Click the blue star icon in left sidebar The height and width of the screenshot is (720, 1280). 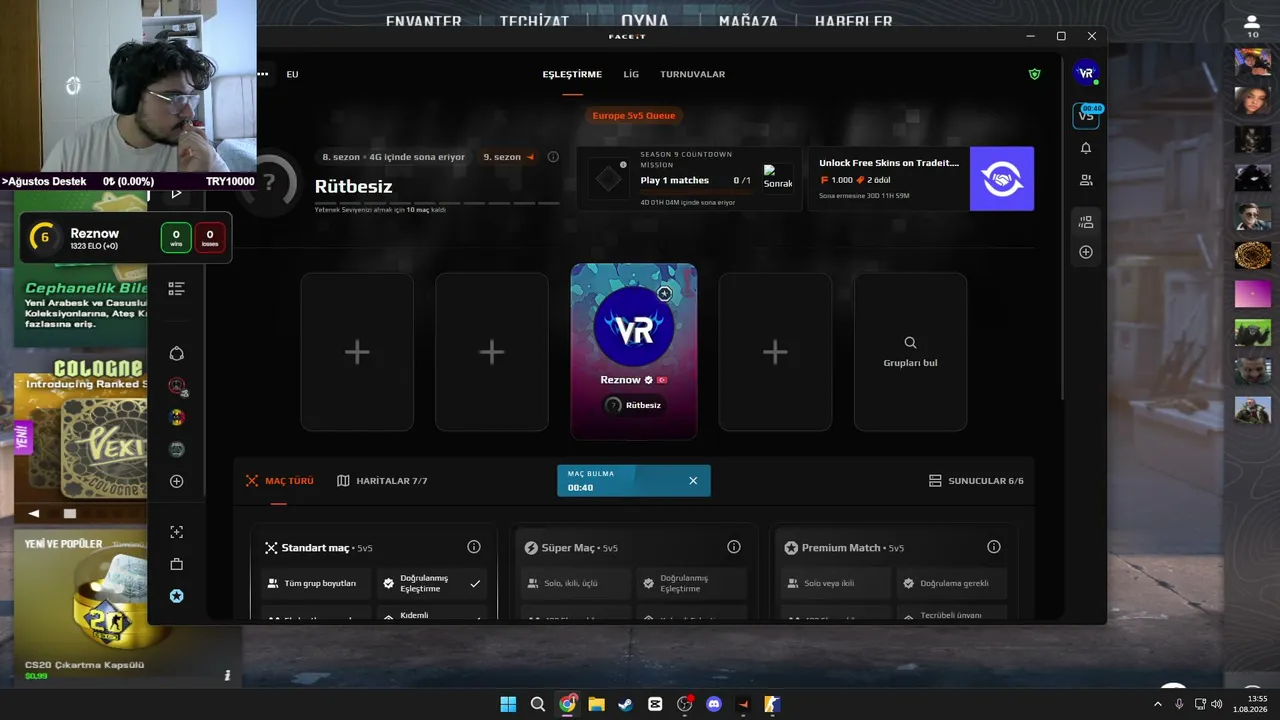(x=177, y=596)
